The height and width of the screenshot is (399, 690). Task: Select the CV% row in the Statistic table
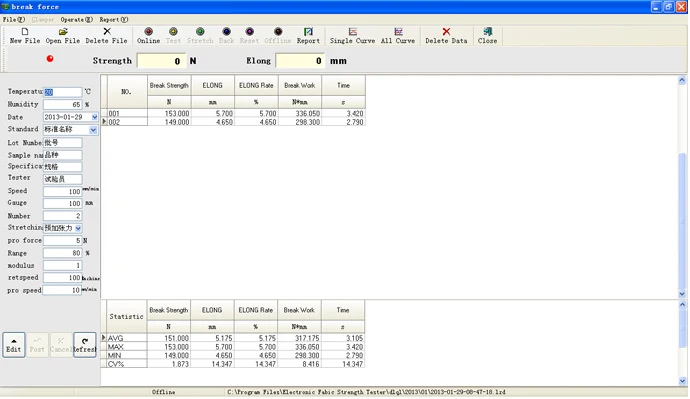click(233, 364)
